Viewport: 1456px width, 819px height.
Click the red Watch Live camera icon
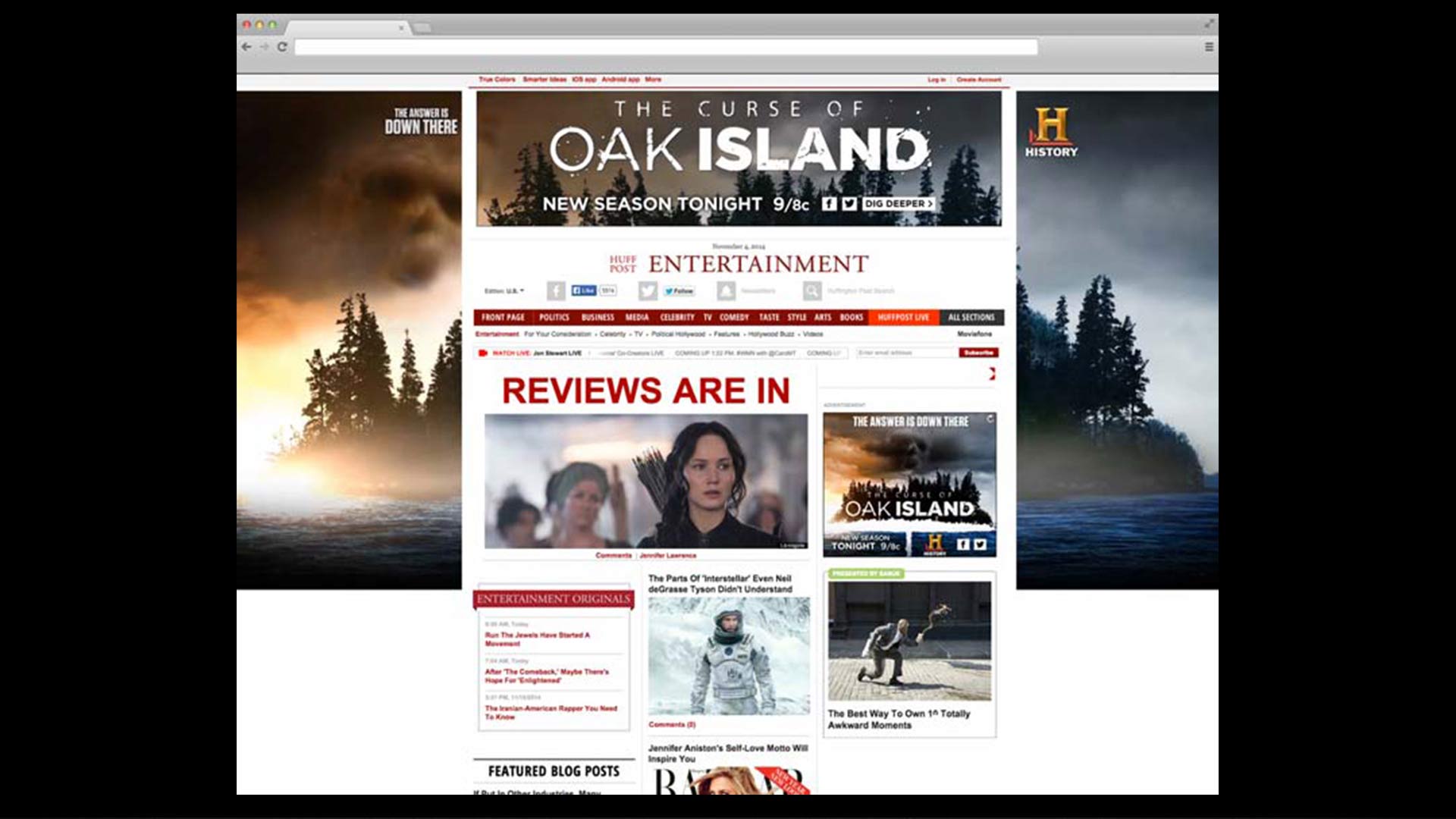click(483, 353)
